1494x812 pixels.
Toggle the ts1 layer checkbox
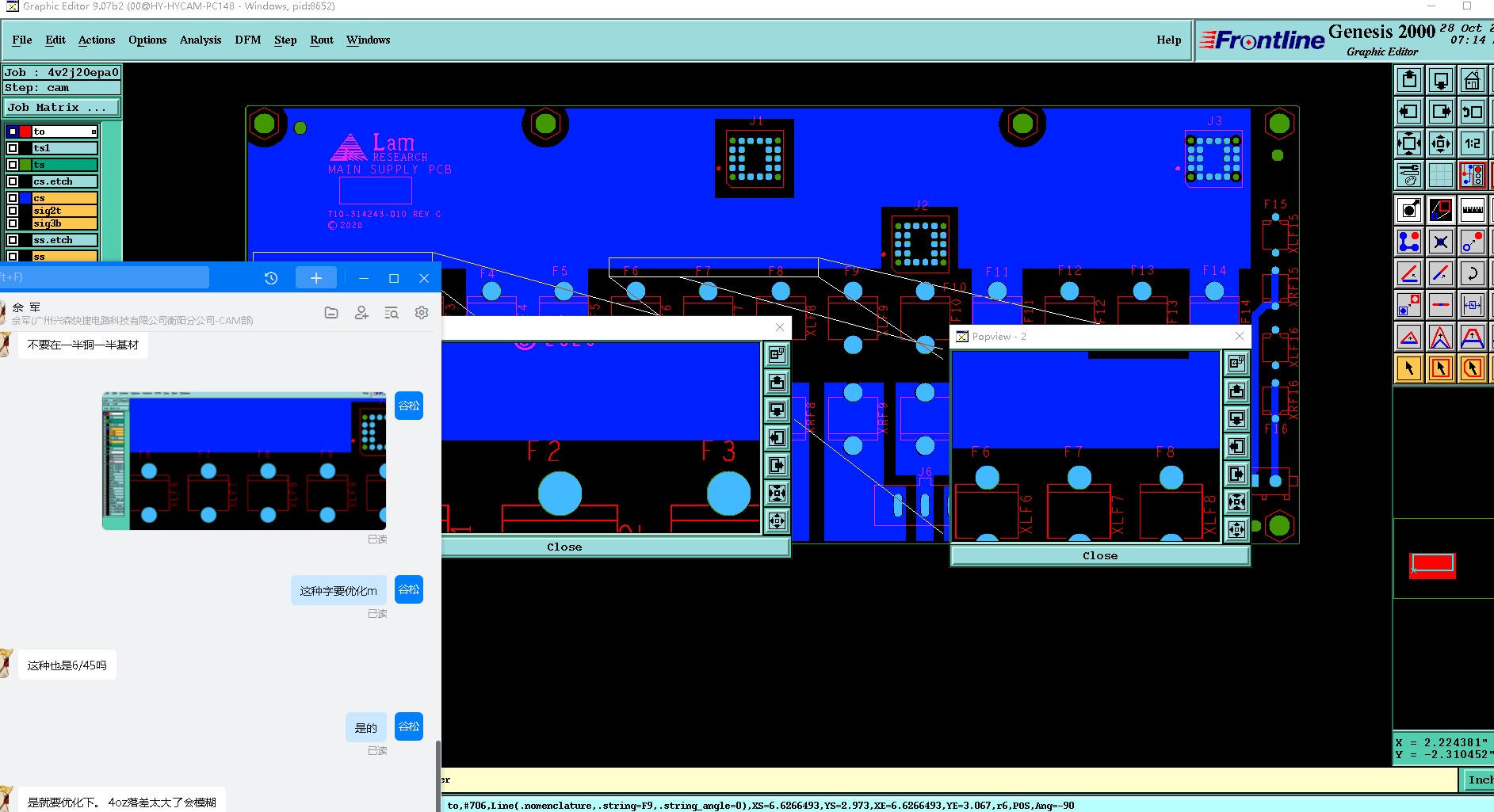click(13, 148)
